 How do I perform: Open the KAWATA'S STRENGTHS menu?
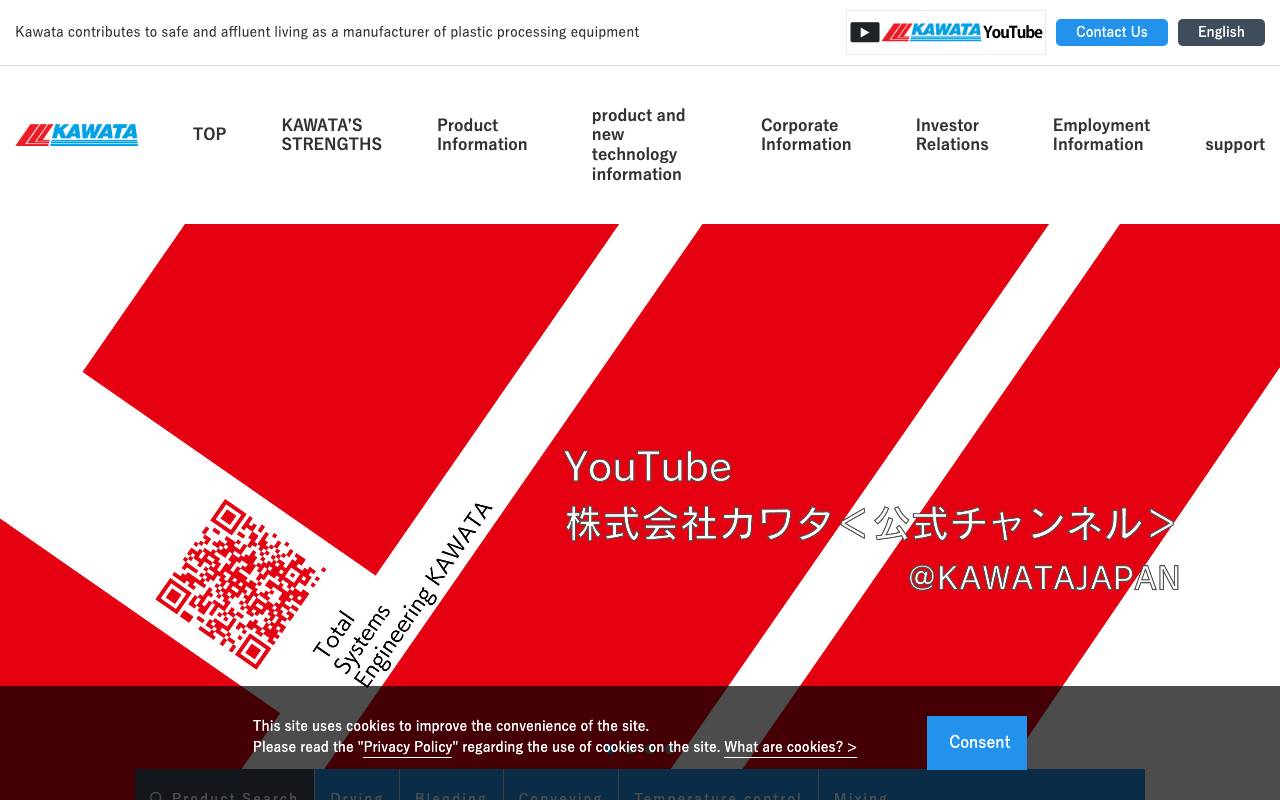[x=332, y=134]
